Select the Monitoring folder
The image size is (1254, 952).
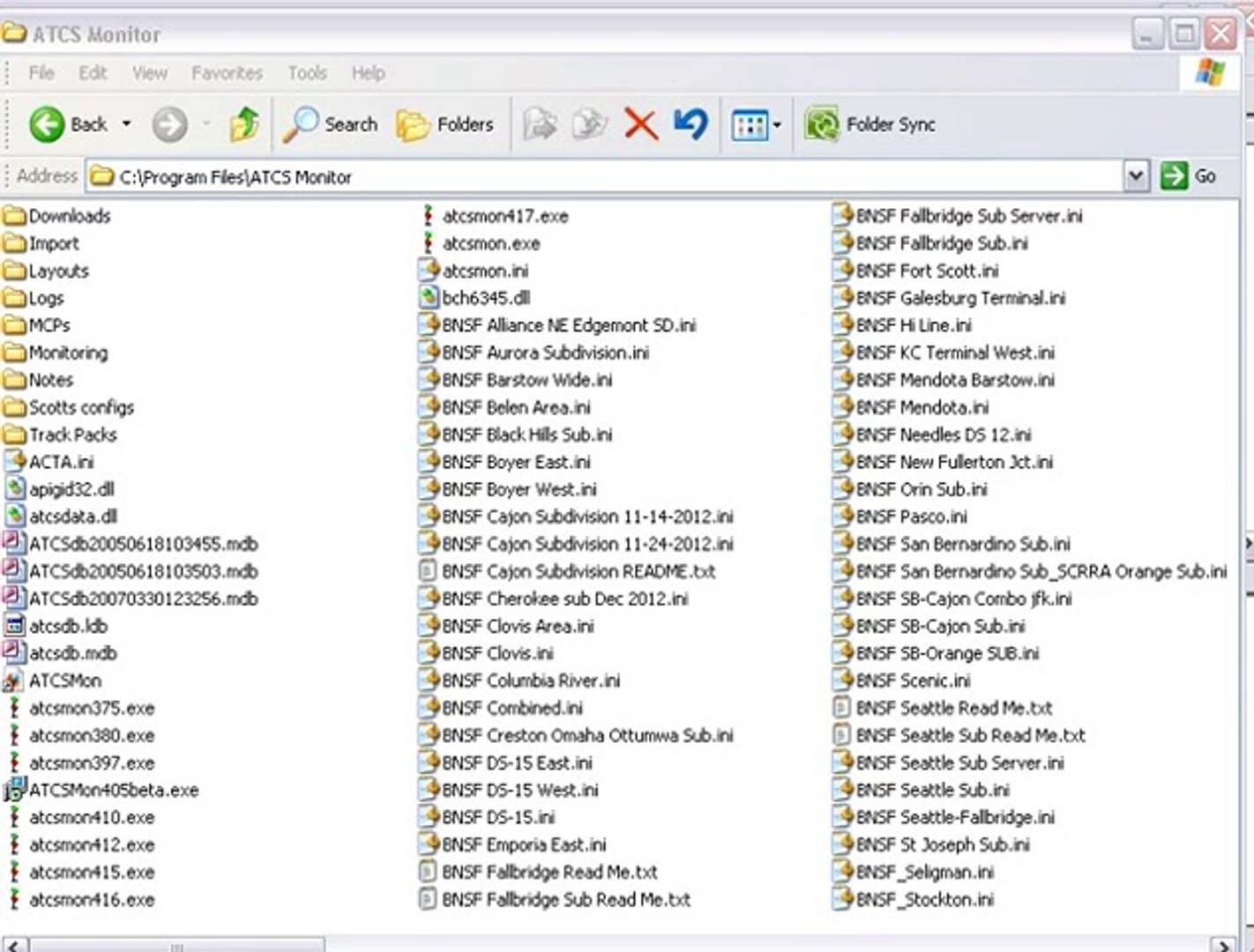tap(56, 353)
